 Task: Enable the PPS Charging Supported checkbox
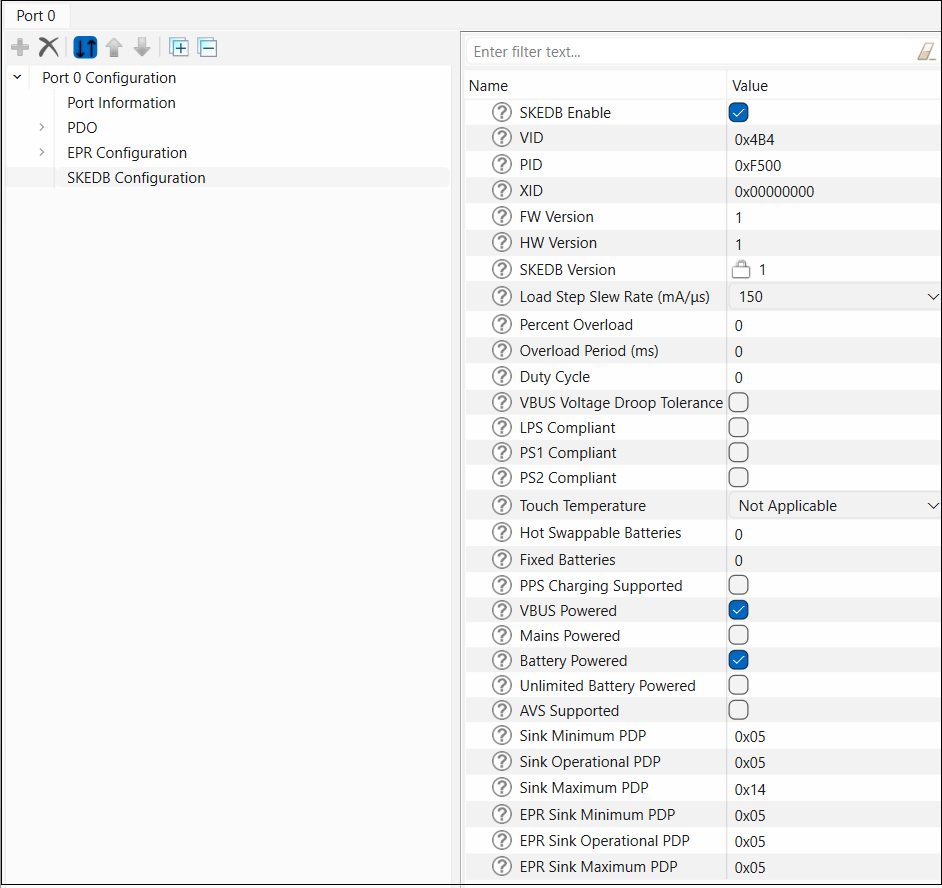tap(739, 586)
